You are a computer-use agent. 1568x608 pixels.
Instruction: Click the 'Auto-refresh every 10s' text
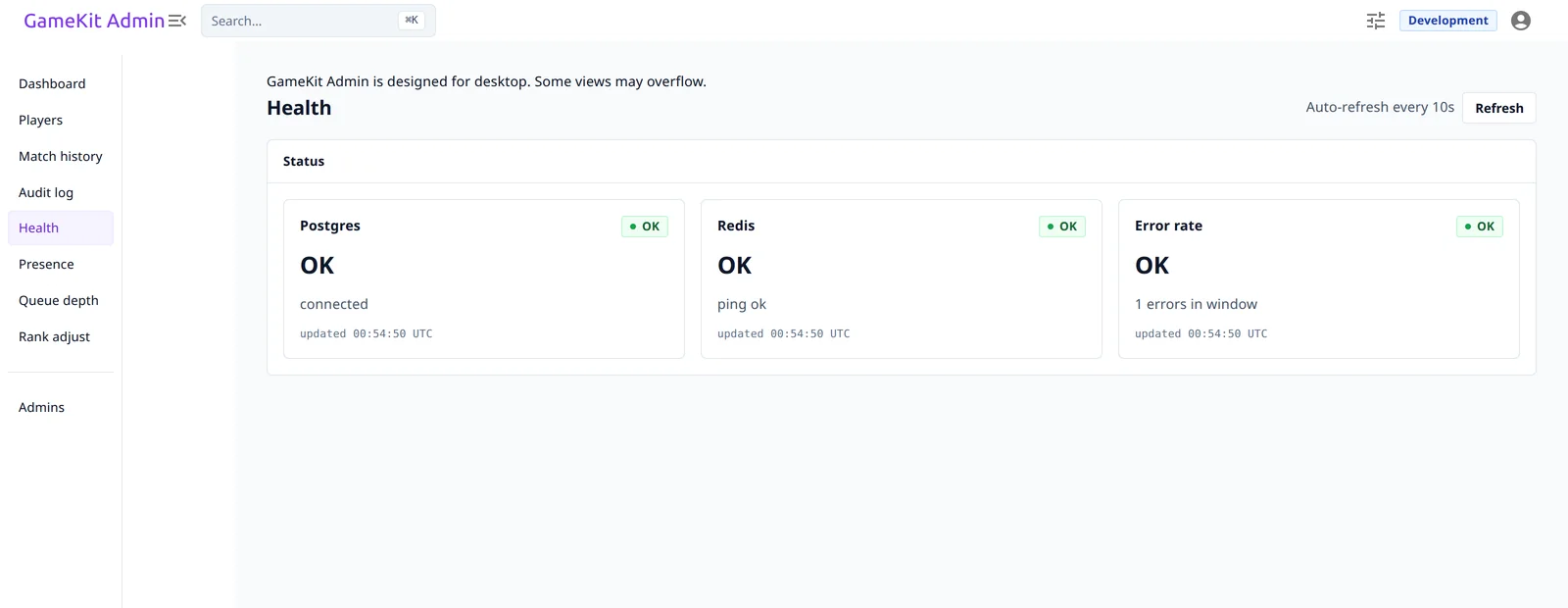pyautogui.click(x=1380, y=108)
